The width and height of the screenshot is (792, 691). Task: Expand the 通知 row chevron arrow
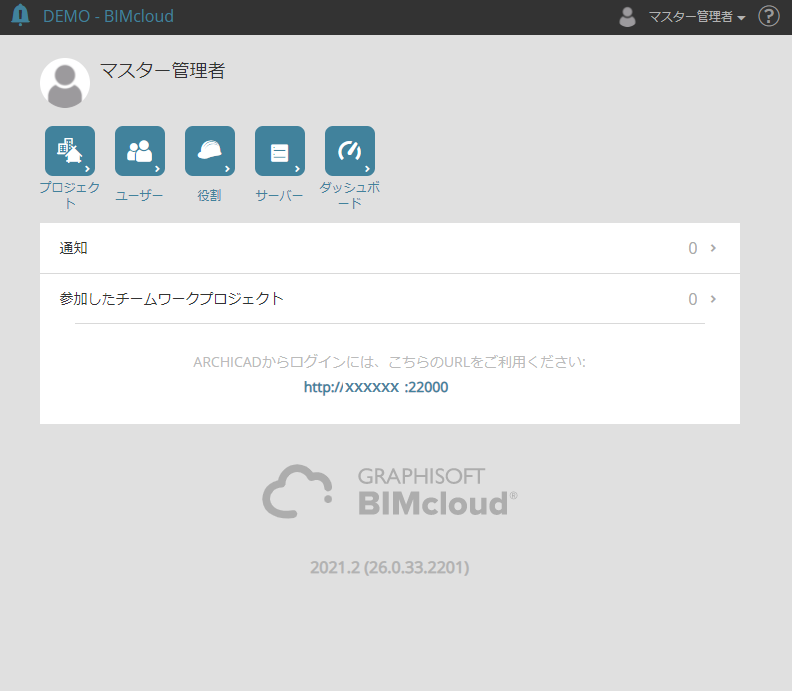[713, 248]
